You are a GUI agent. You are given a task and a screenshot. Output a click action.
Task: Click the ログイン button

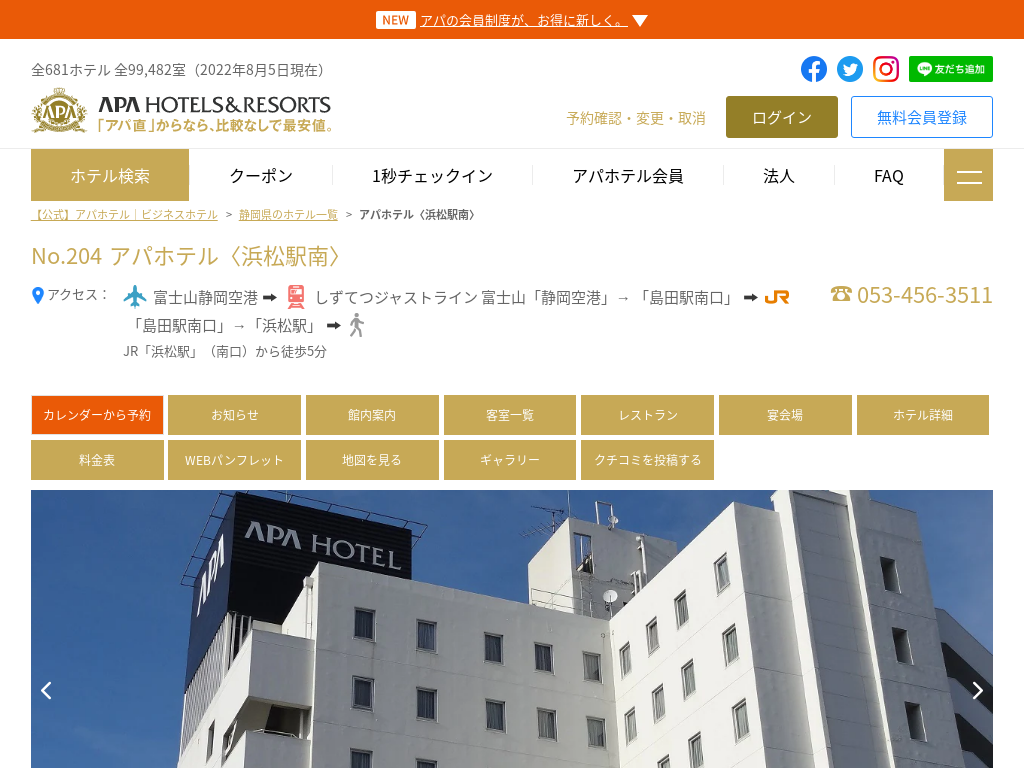782,117
